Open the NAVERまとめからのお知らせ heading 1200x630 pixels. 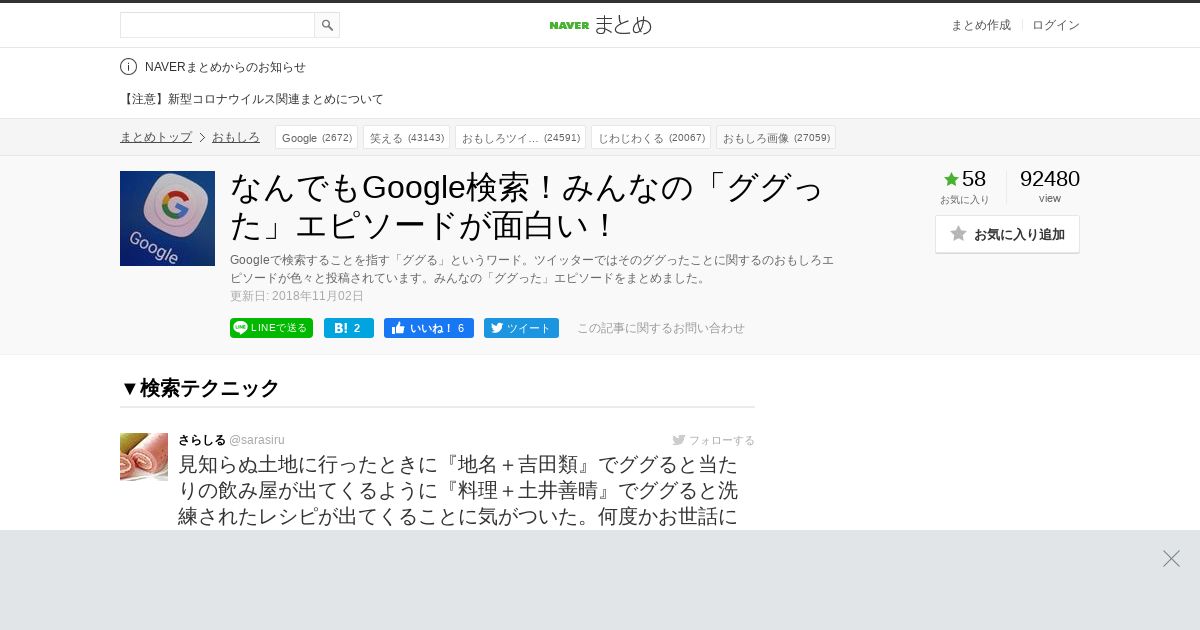point(225,67)
